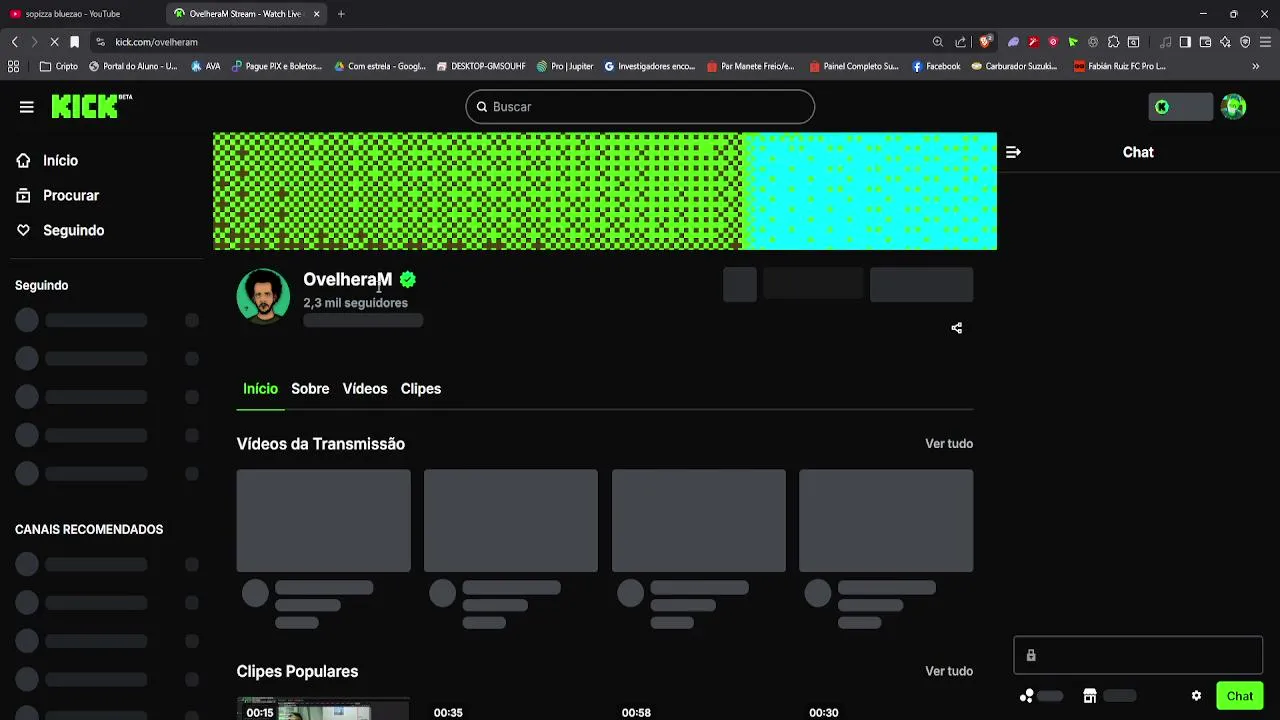Click the bookmark icon beside address bar
The width and height of the screenshot is (1280, 720).
(x=74, y=42)
